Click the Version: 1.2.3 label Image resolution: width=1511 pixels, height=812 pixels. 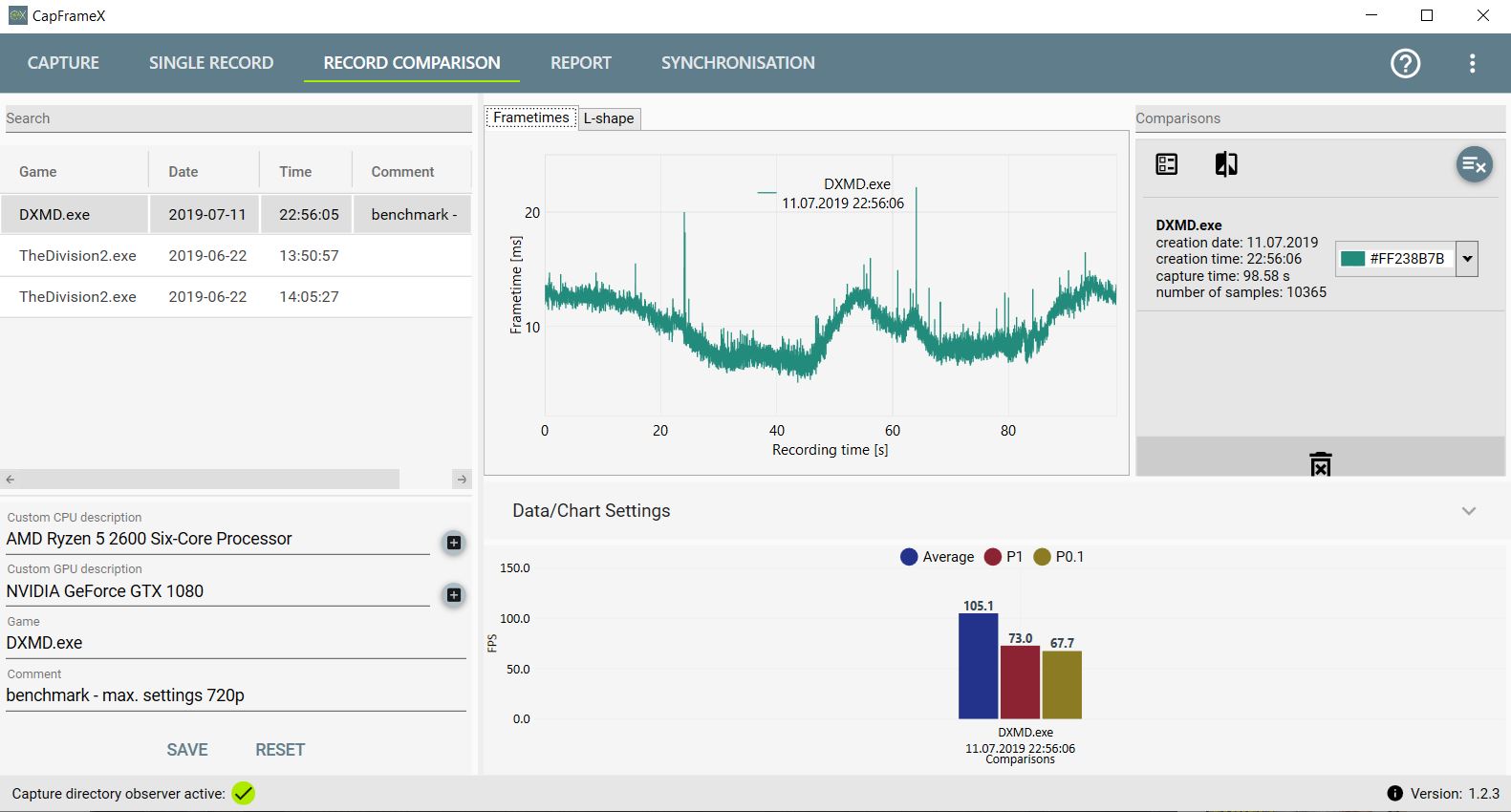pos(1455,793)
